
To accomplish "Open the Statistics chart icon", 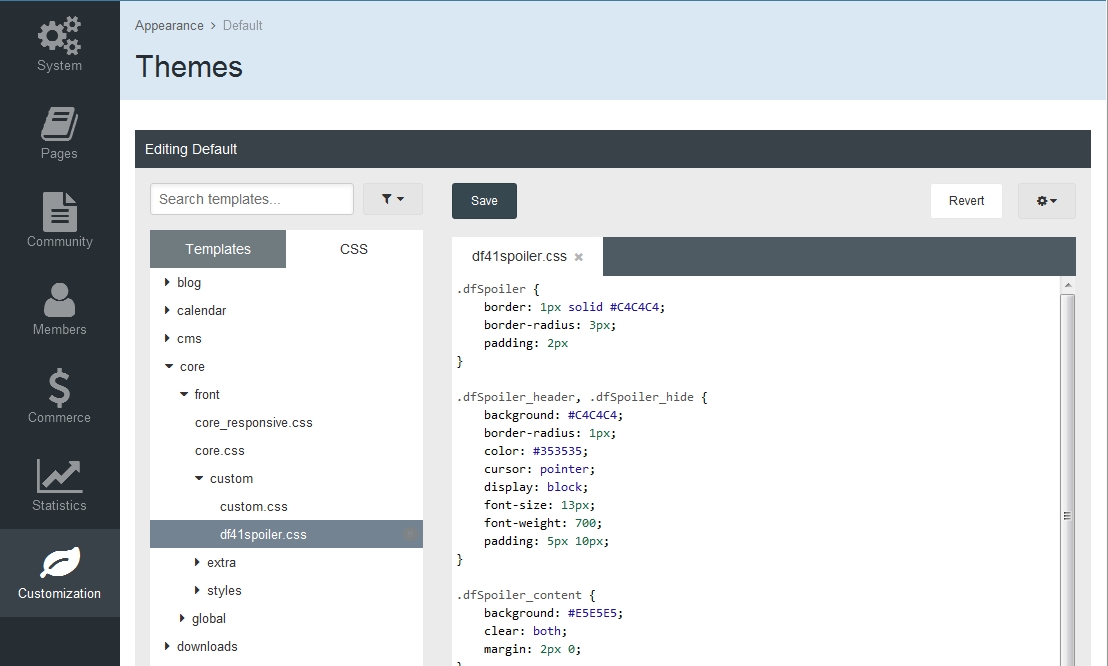I will (x=59, y=476).
